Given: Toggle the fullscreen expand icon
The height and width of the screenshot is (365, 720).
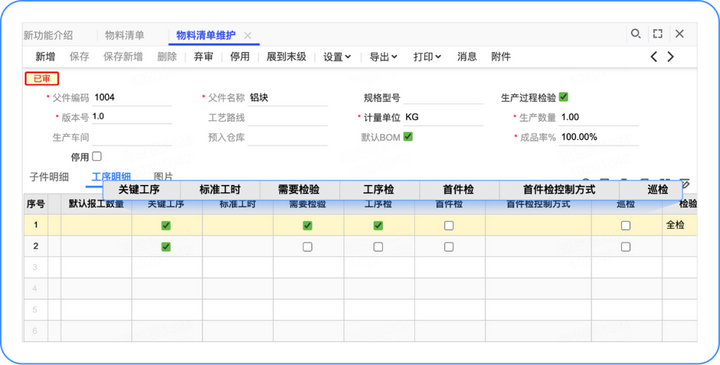Looking at the screenshot, I should click(x=658, y=34).
